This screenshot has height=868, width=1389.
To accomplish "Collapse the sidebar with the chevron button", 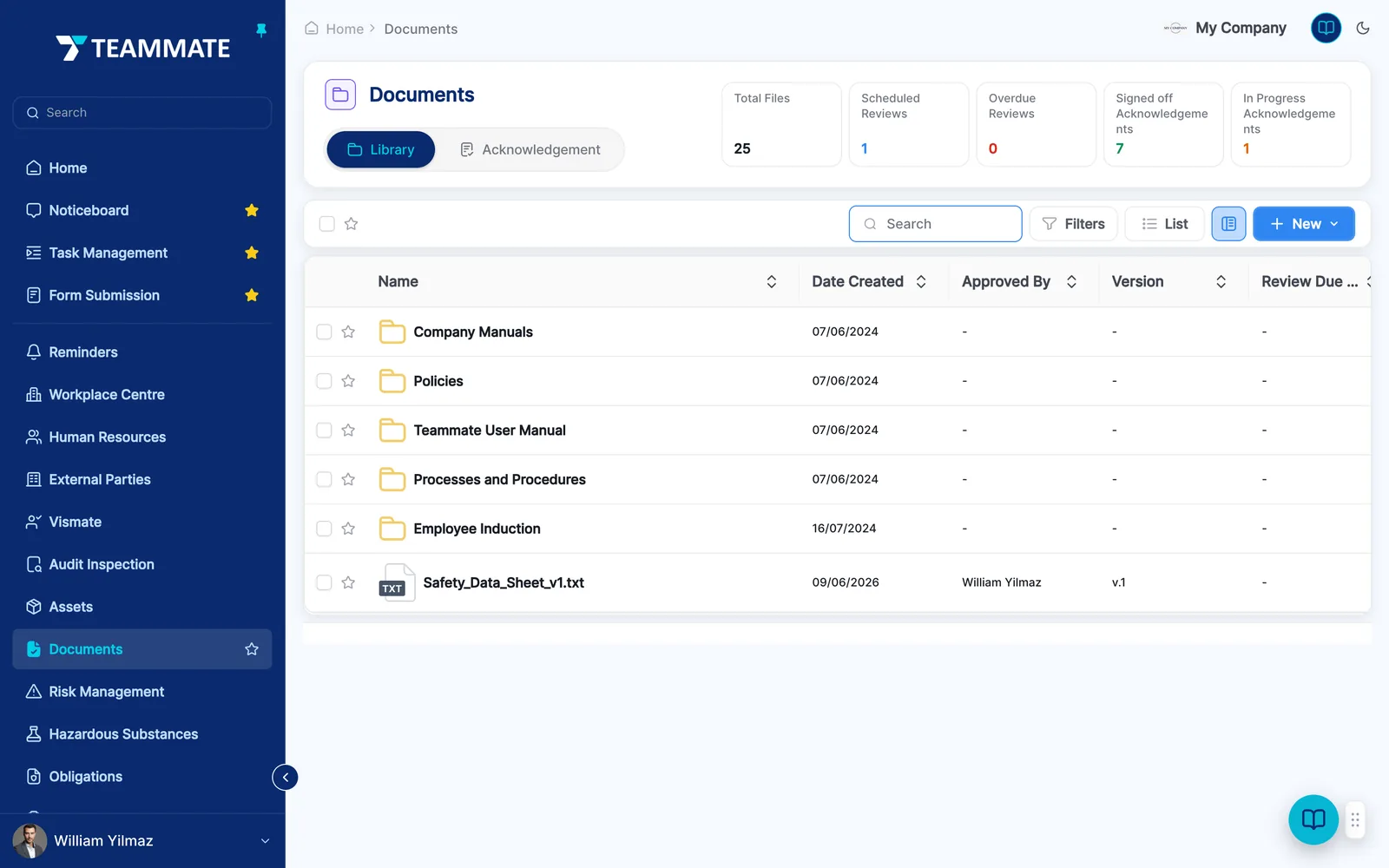I will point(285,777).
